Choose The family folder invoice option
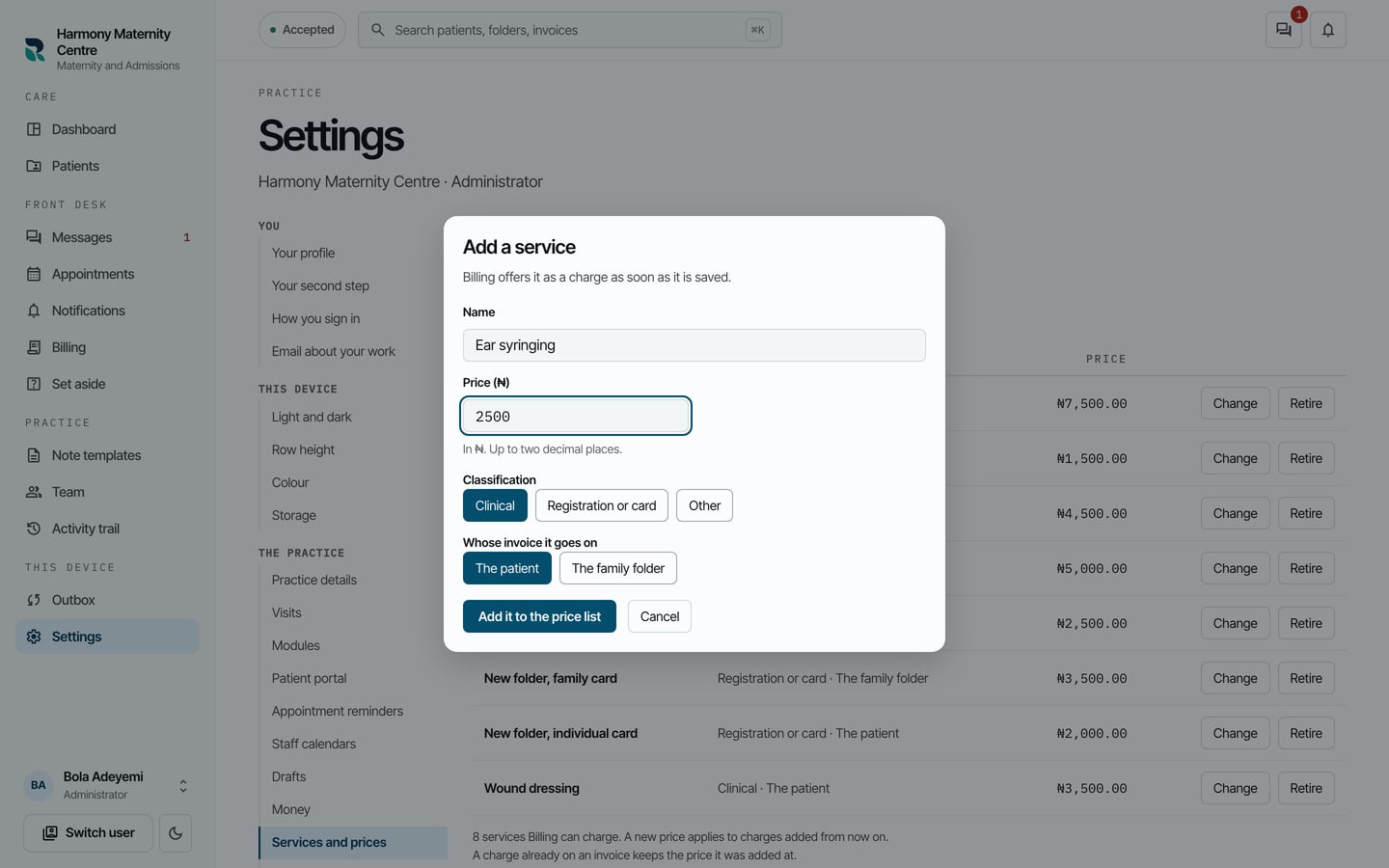The image size is (1389, 868). [x=618, y=568]
